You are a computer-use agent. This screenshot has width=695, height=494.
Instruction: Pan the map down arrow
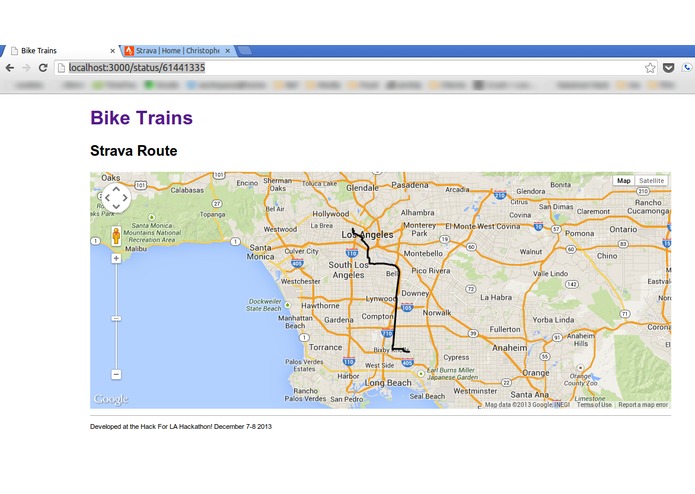click(116, 207)
